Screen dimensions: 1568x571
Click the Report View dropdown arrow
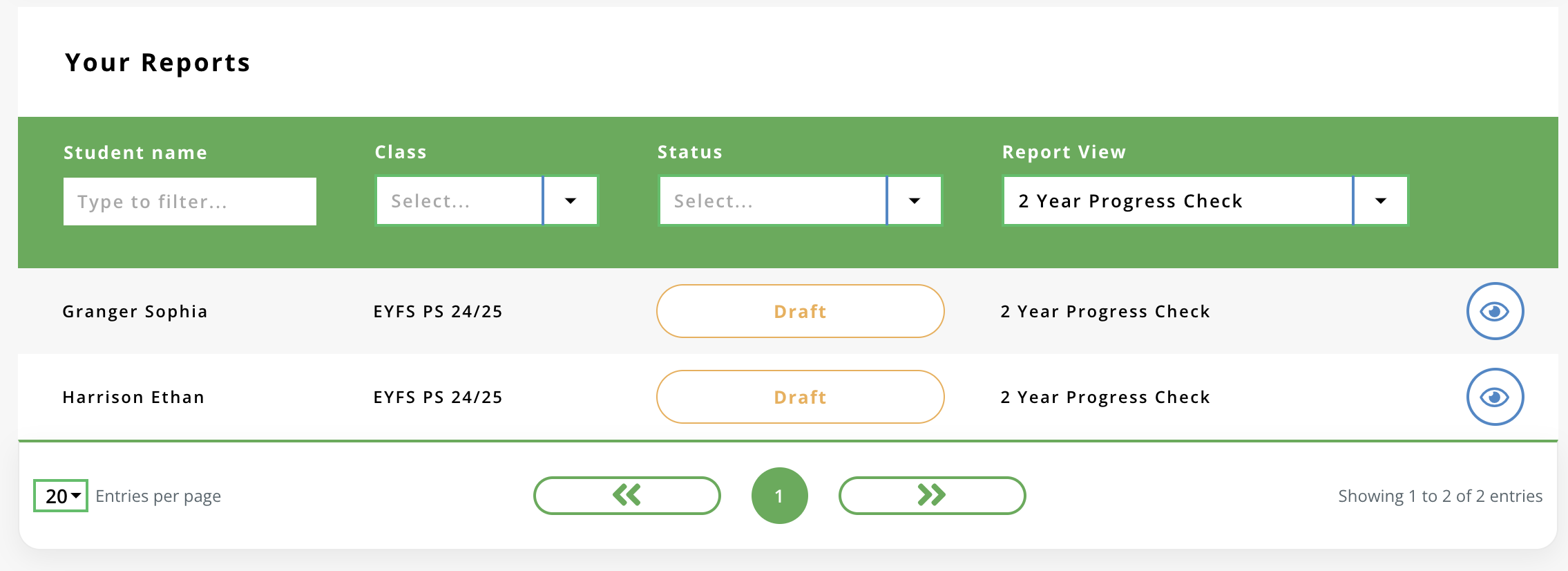tap(1381, 201)
